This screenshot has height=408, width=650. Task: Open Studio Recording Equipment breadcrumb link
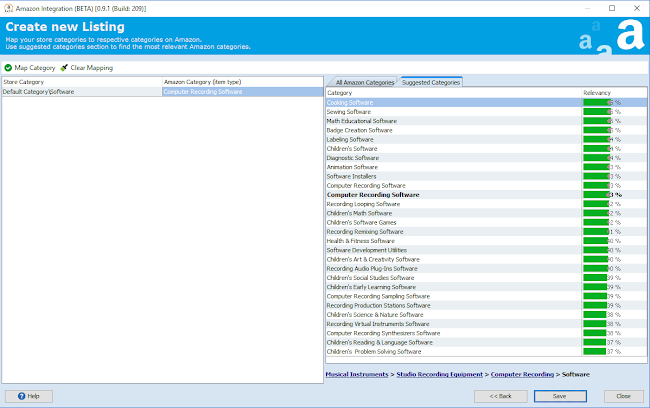439,374
